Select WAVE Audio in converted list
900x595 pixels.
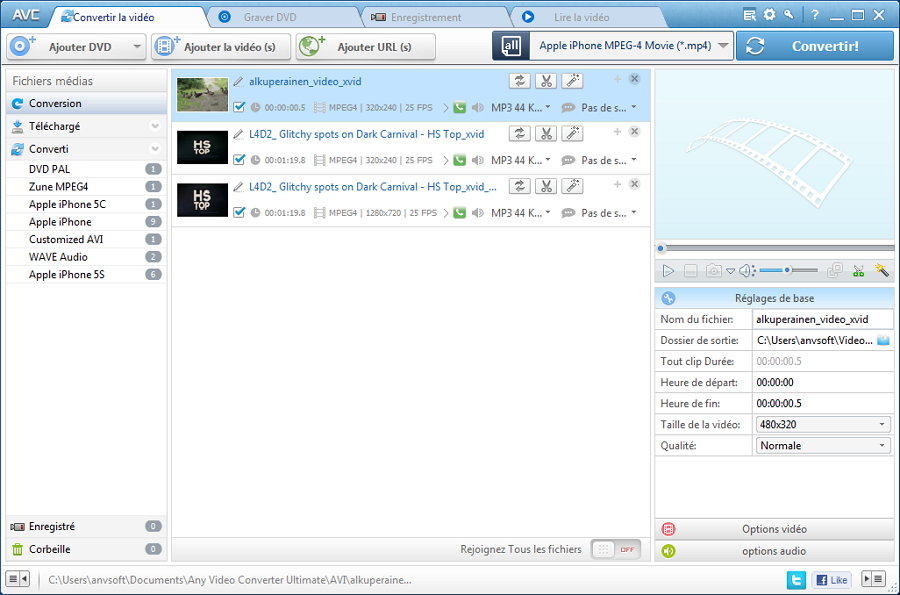86,256
